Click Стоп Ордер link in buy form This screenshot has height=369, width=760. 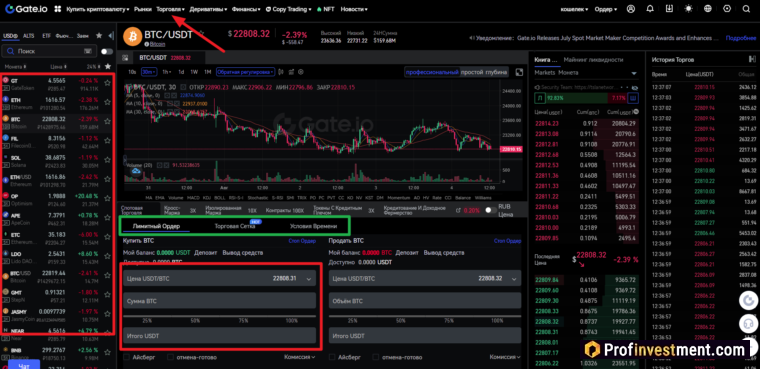[302, 241]
